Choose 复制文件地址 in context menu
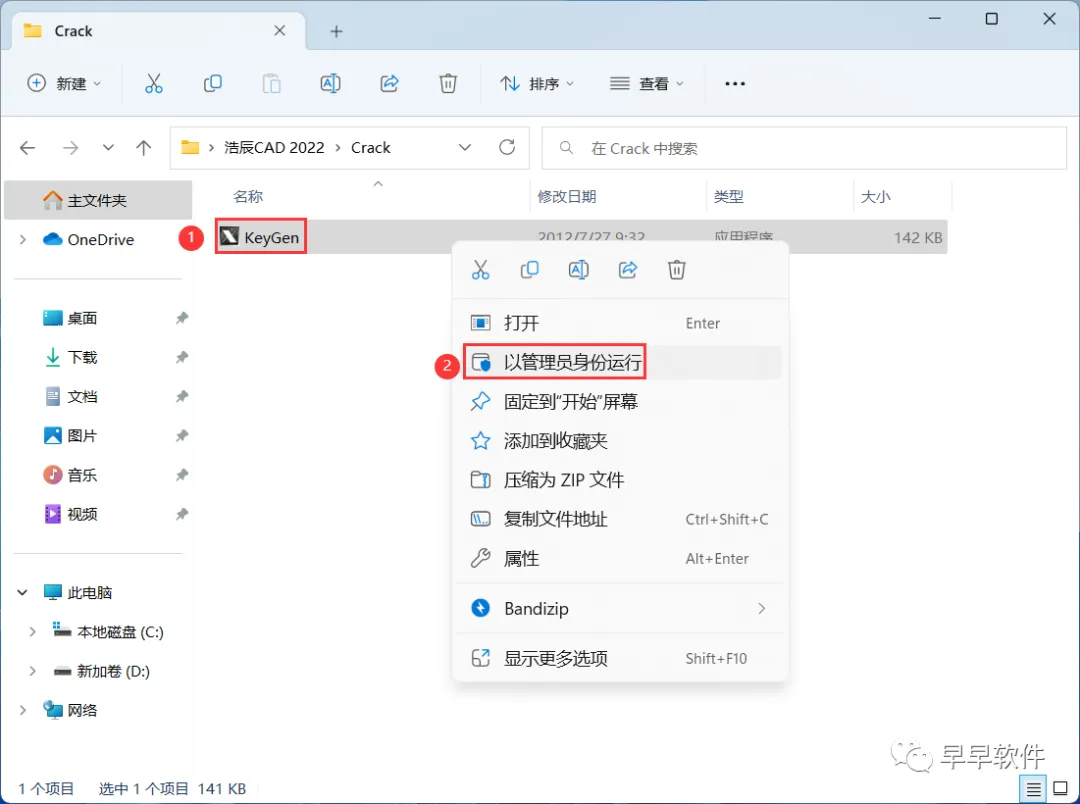 pos(620,519)
